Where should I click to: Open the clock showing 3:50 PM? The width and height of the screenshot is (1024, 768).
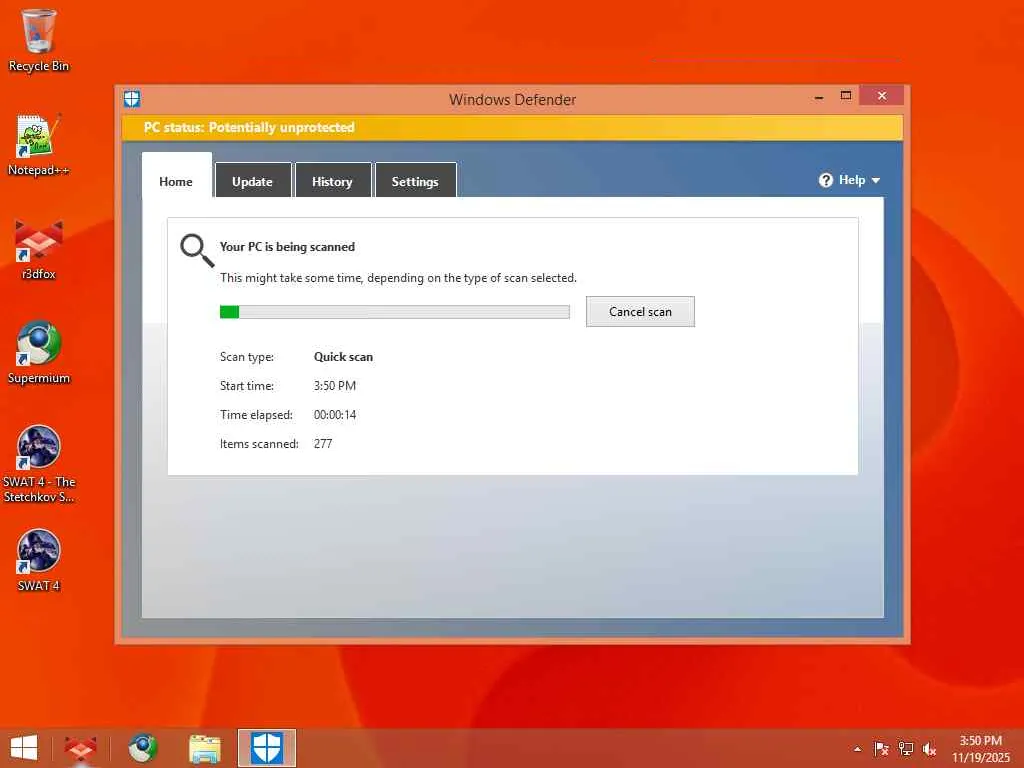(980, 748)
